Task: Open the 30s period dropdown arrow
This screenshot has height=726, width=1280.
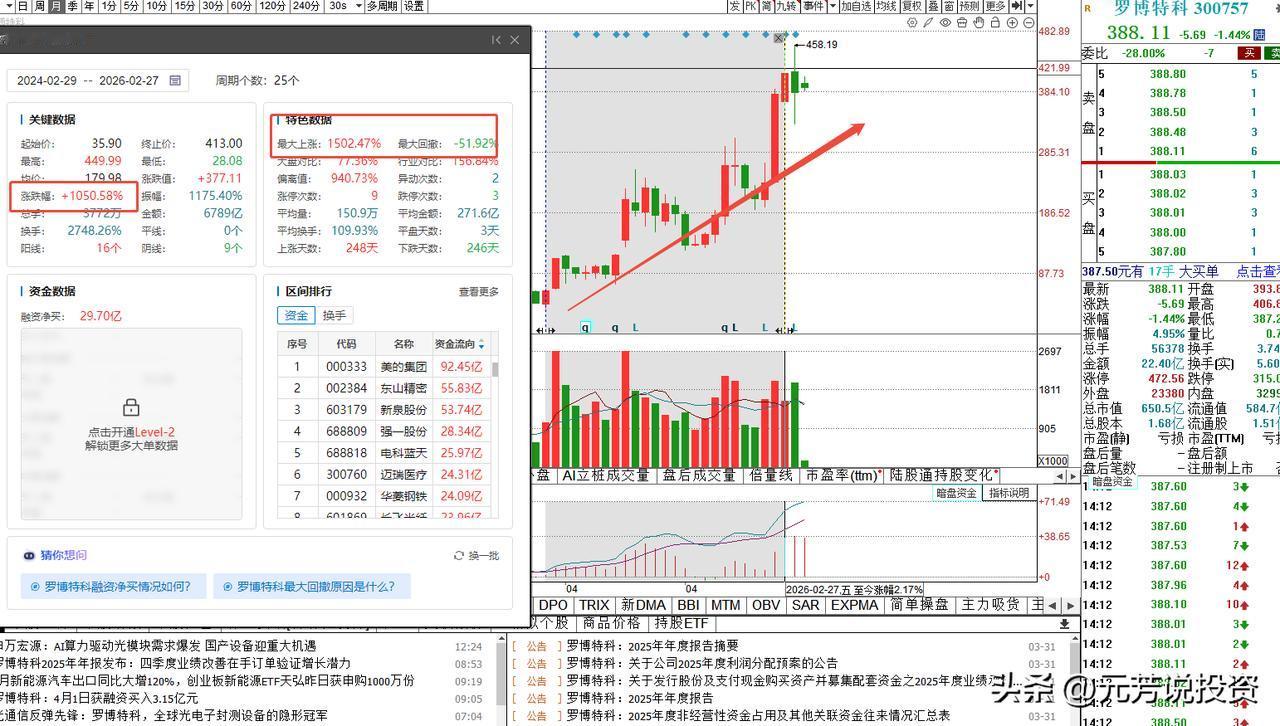Action: (x=357, y=6)
